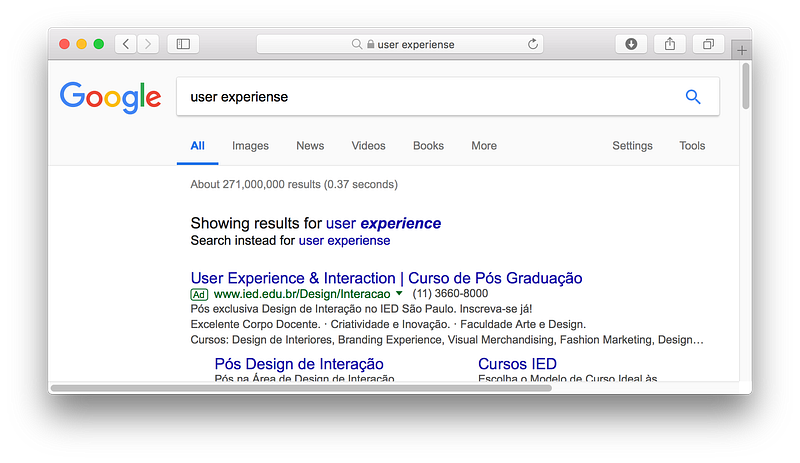This screenshot has width=800, height=463.
Task: Show the Safari sidebar
Action: [183, 44]
